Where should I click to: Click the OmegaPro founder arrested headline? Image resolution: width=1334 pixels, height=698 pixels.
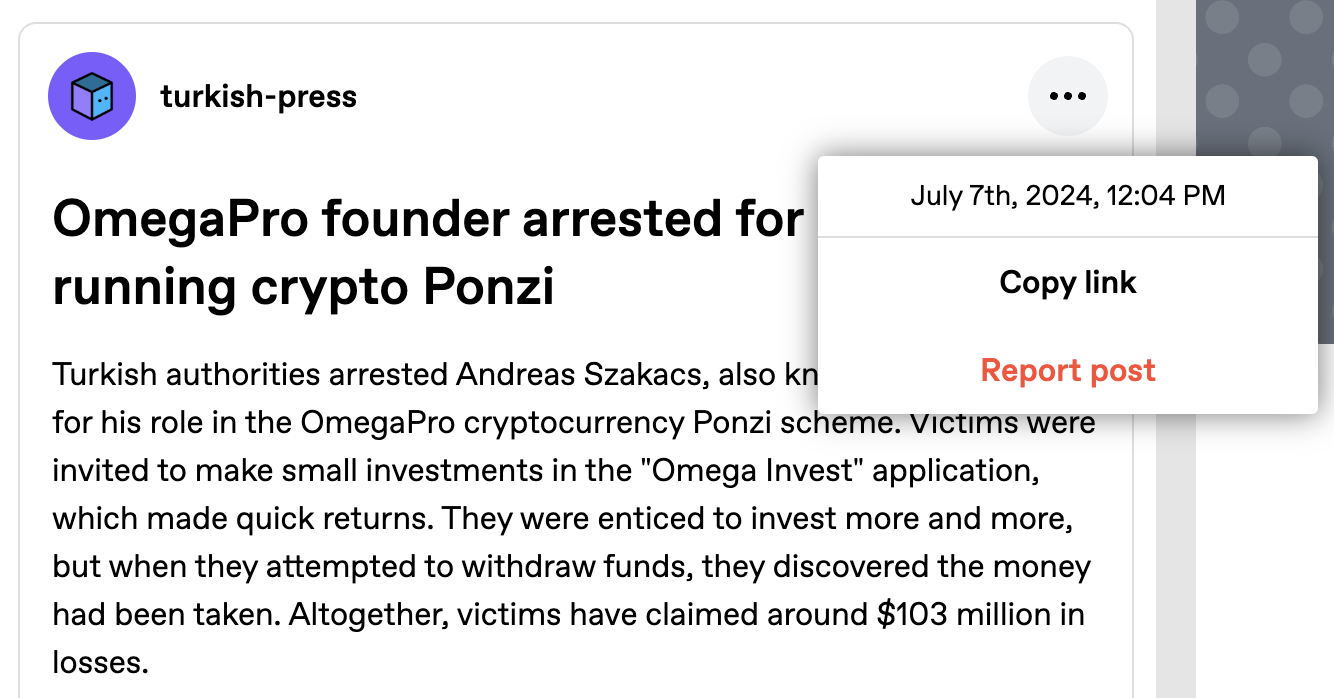400,250
